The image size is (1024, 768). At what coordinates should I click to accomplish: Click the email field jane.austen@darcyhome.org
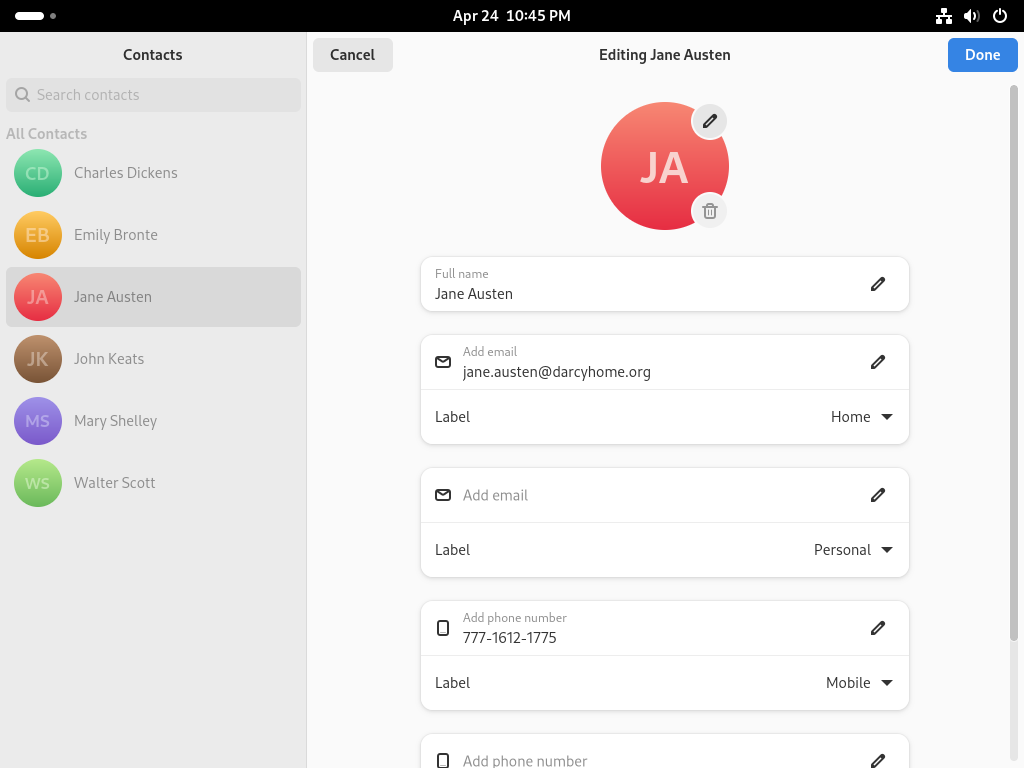(x=665, y=362)
